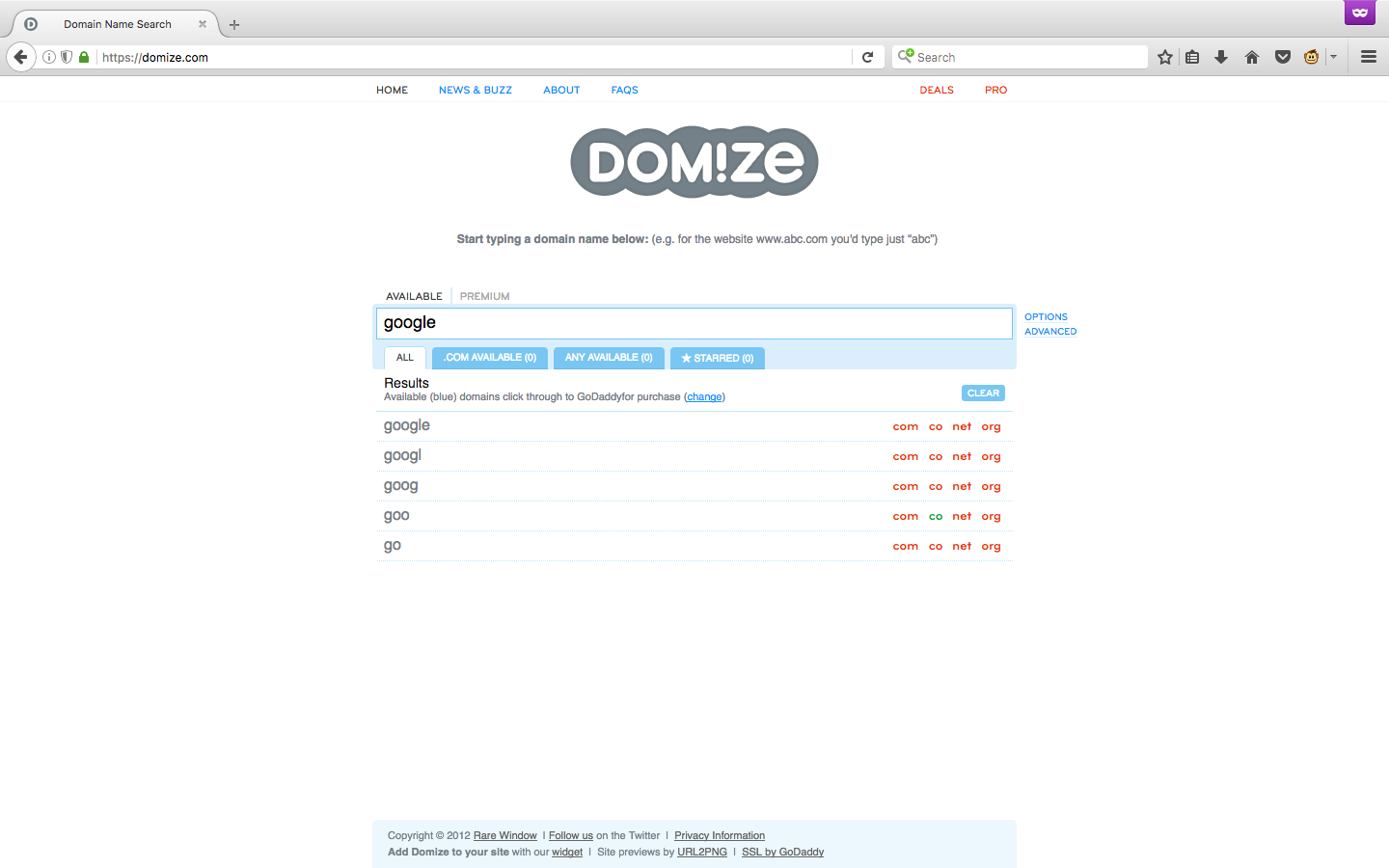Click the search engine magnifier icon
This screenshot has height=868, width=1389.
click(x=905, y=56)
